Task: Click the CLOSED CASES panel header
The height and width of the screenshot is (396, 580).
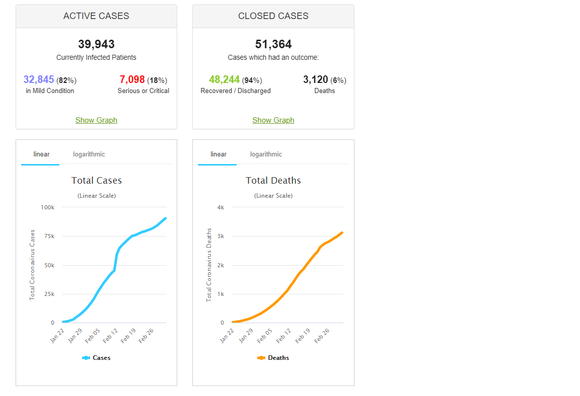Action: pos(273,16)
